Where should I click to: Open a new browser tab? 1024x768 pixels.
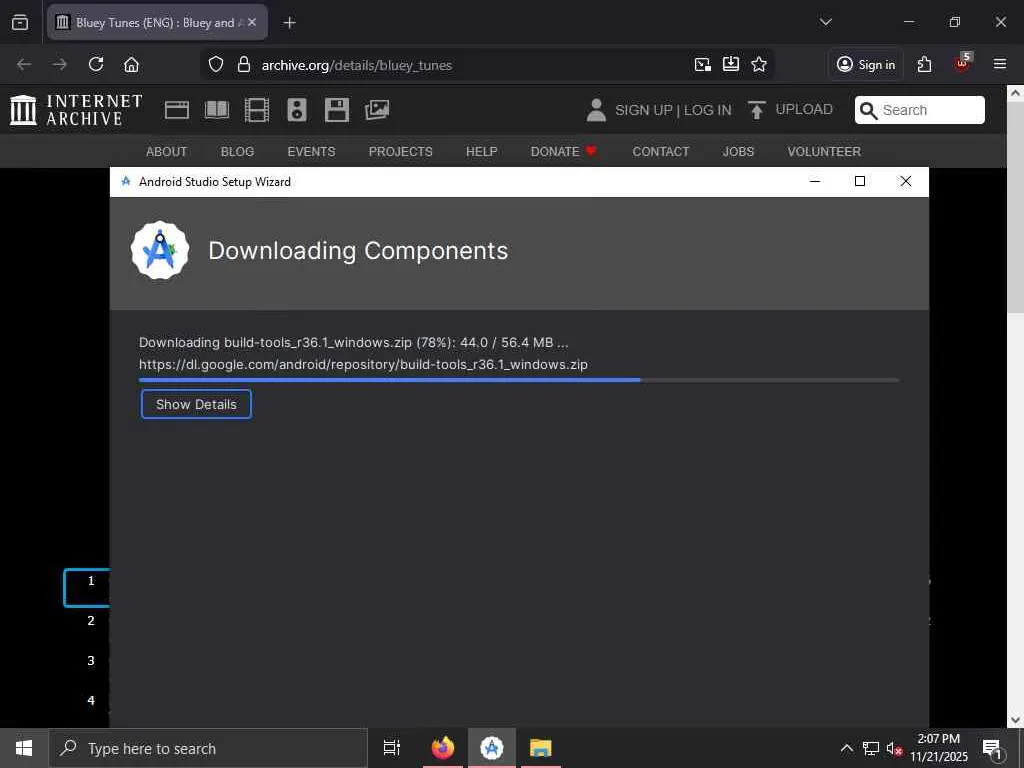tap(289, 23)
